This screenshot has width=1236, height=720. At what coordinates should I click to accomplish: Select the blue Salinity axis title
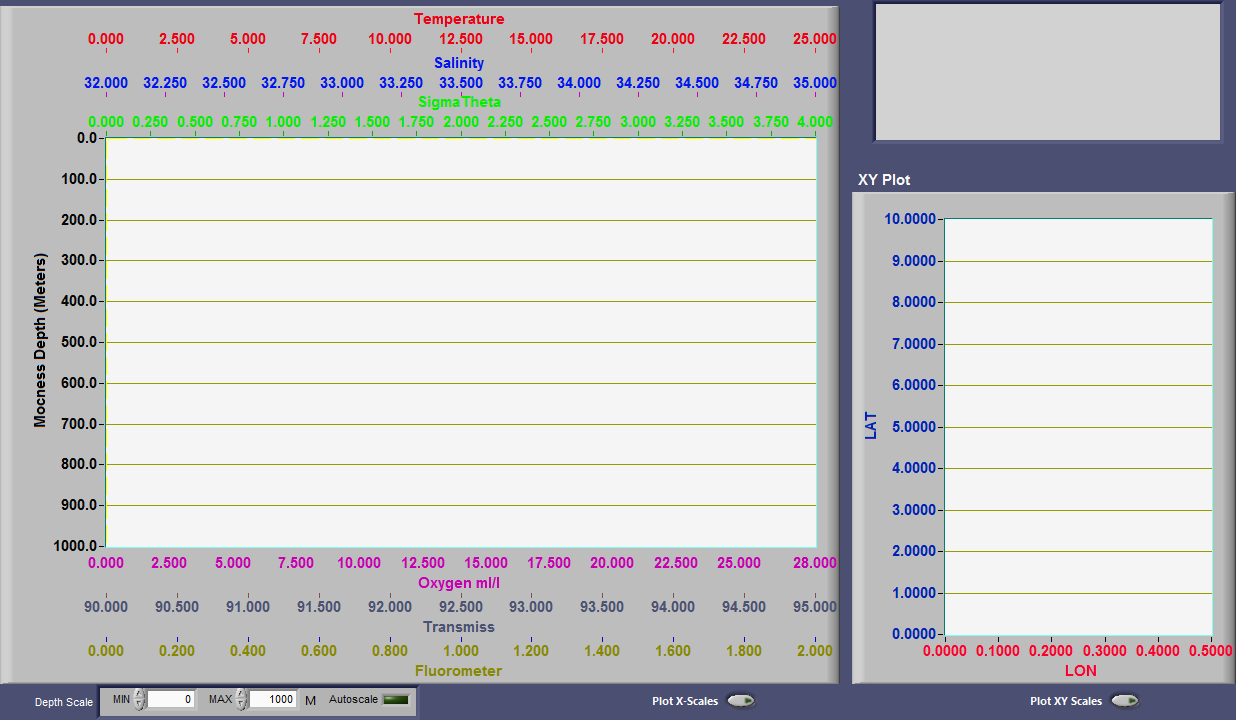click(x=459, y=63)
